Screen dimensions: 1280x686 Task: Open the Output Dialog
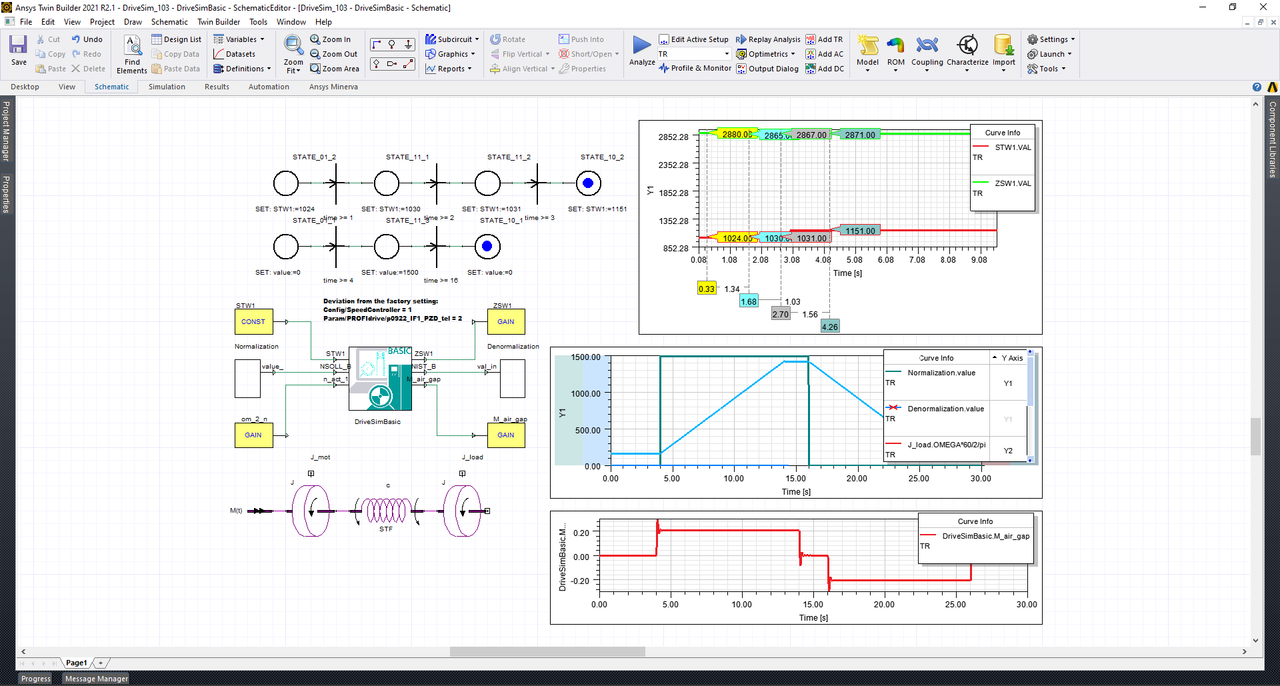coord(767,69)
